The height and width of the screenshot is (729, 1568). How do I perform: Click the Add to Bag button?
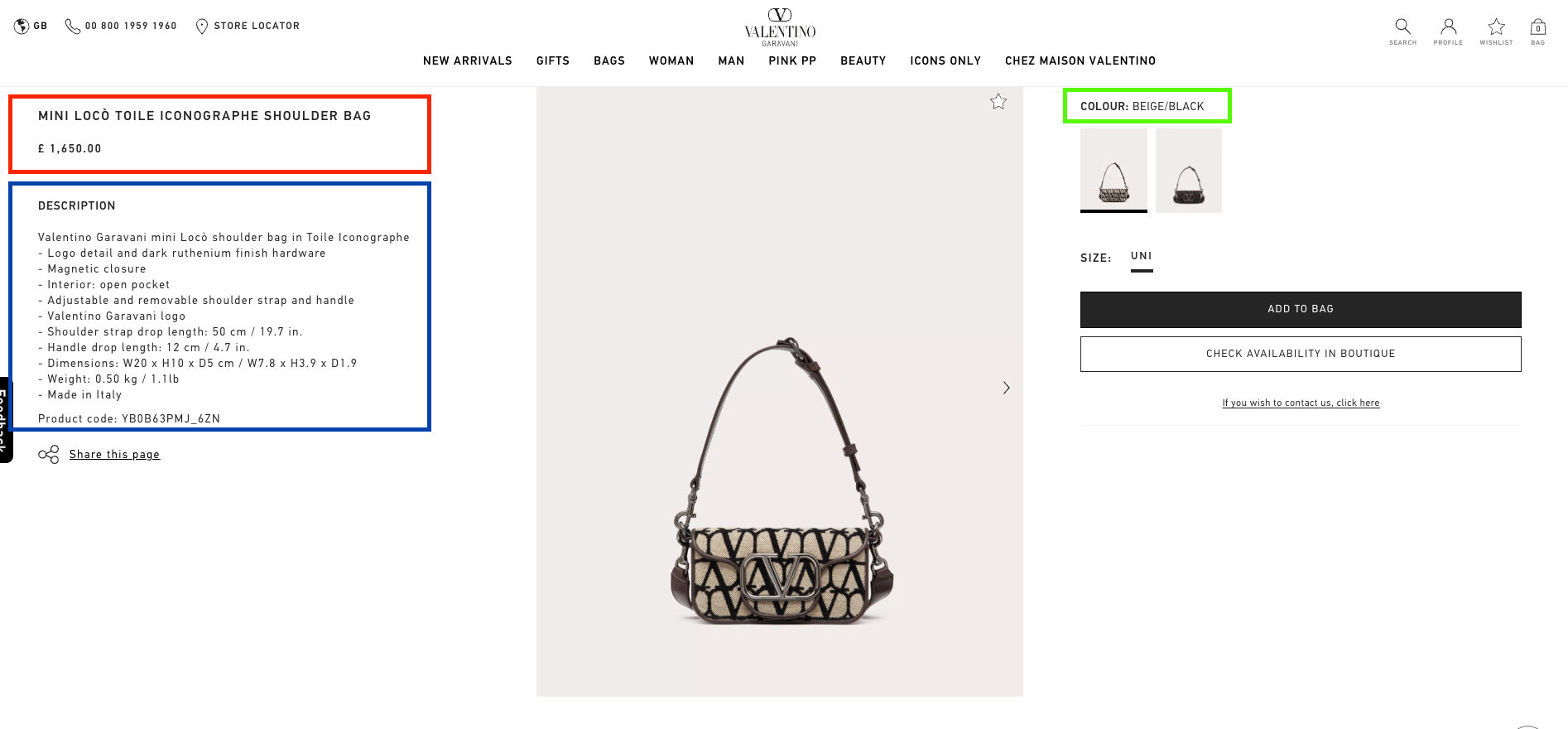click(x=1301, y=309)
